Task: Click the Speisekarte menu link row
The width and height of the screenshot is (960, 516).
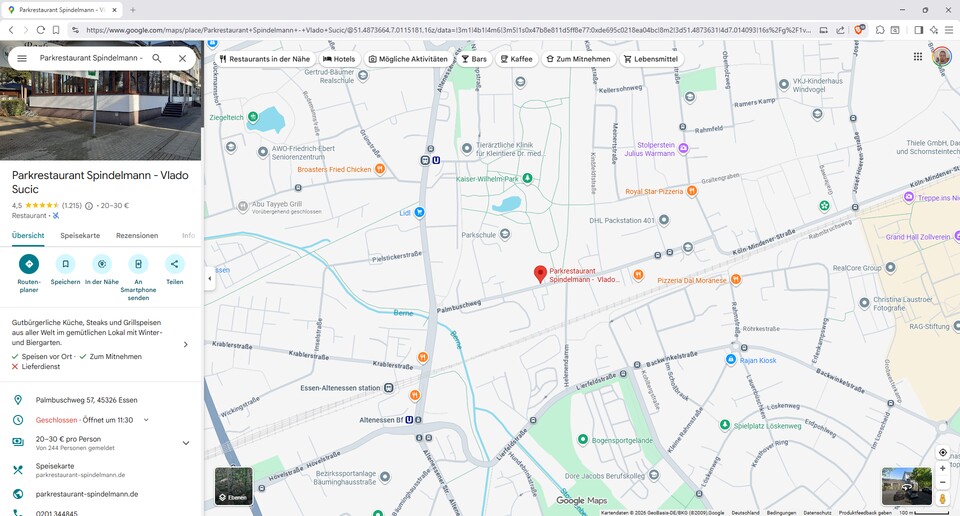Action: (x=101, y=469)
